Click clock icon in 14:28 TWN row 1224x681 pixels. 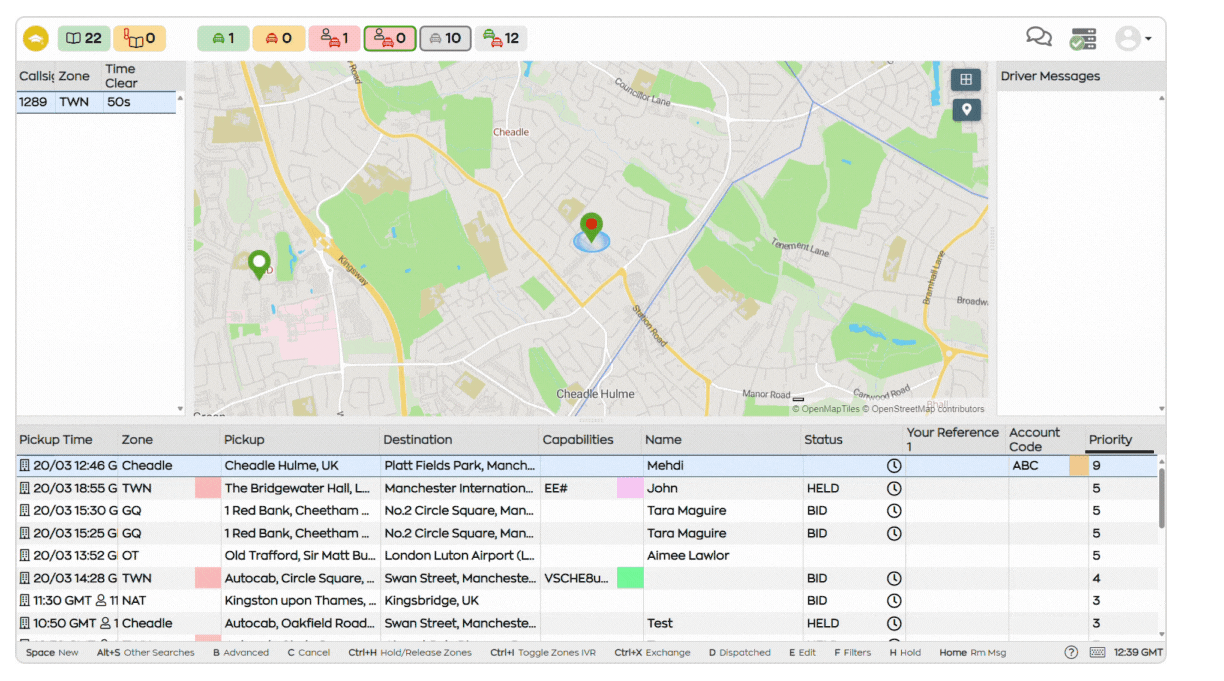pyautogui.click(x=894, y=578)
